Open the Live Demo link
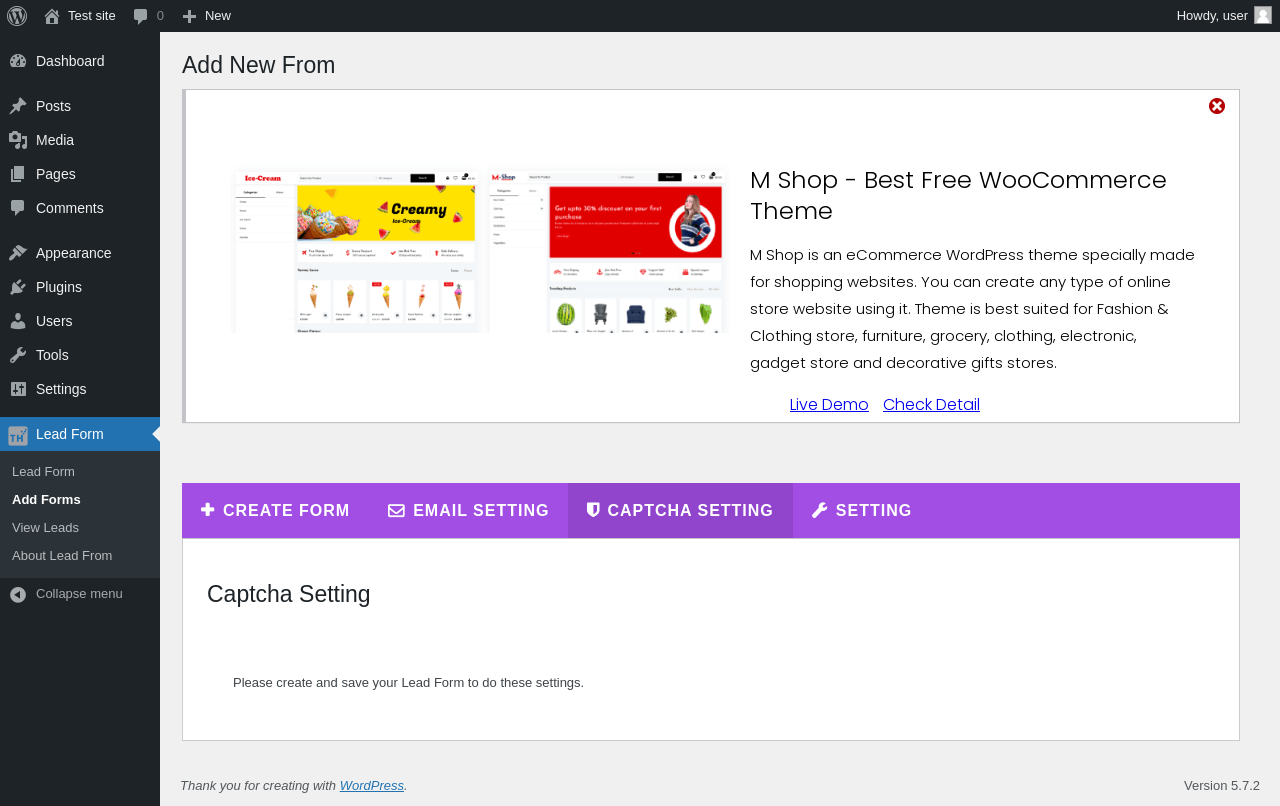 pyautogui.click(x=829, y=405)
